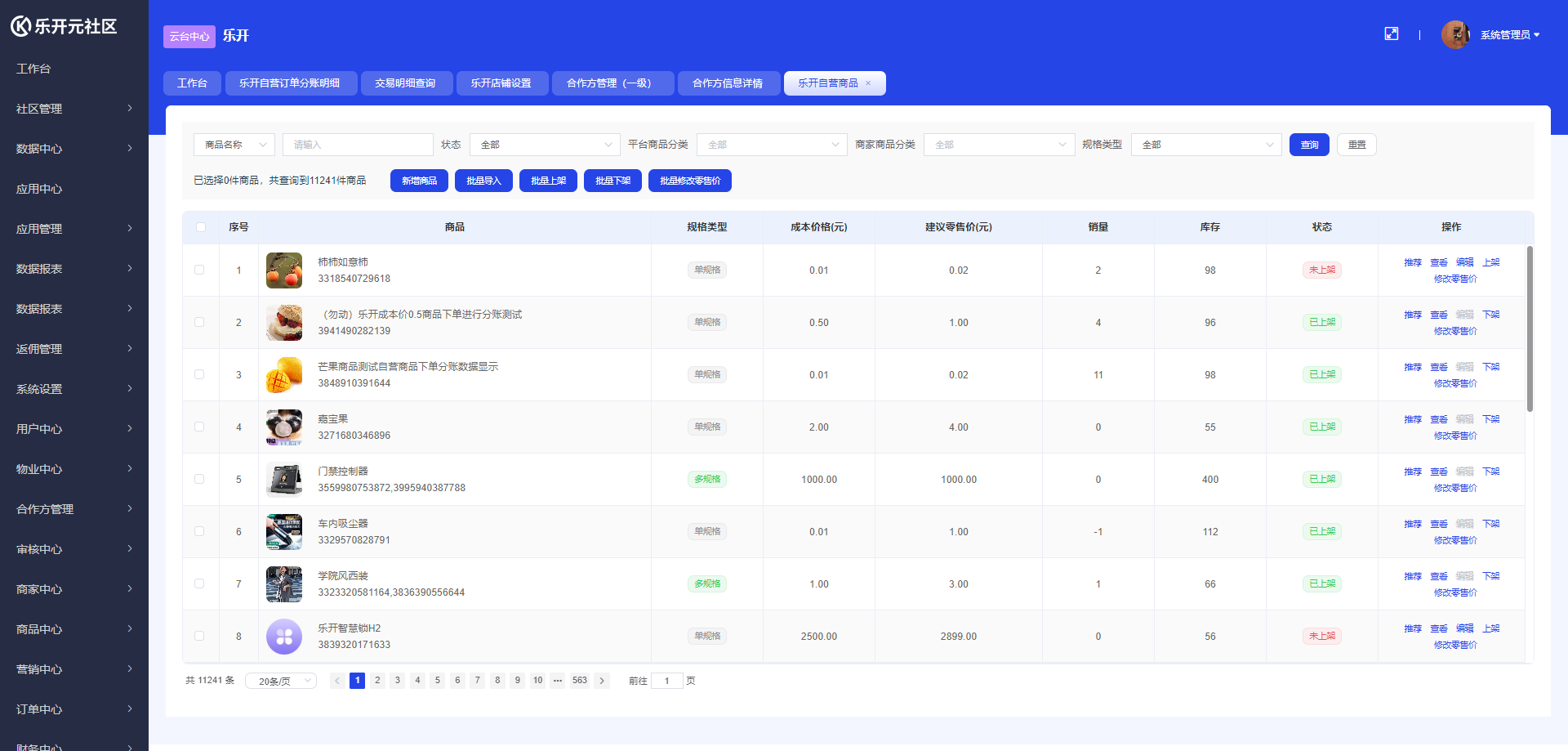Click the ellipsis to jump more pages
Screen dimensions: 1568x751
[558, 681]
